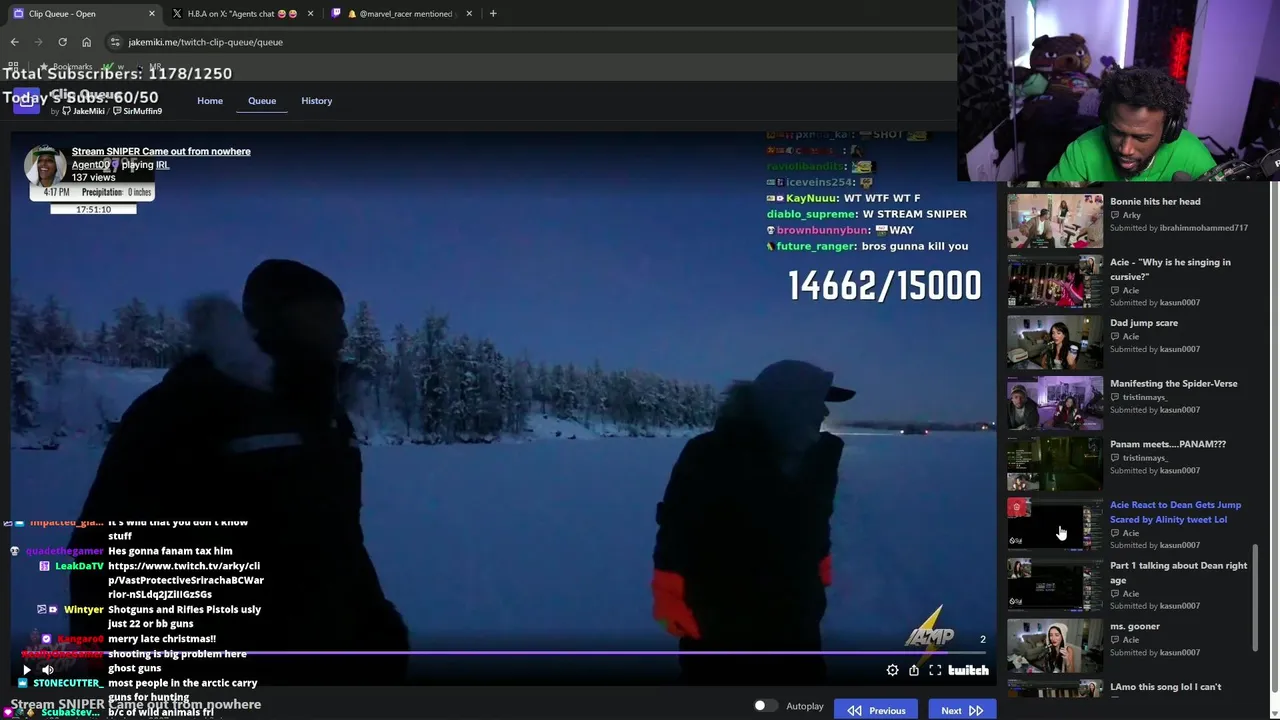Click submitter ibrahimmohammed717 under Bonnie clip

1203,228
